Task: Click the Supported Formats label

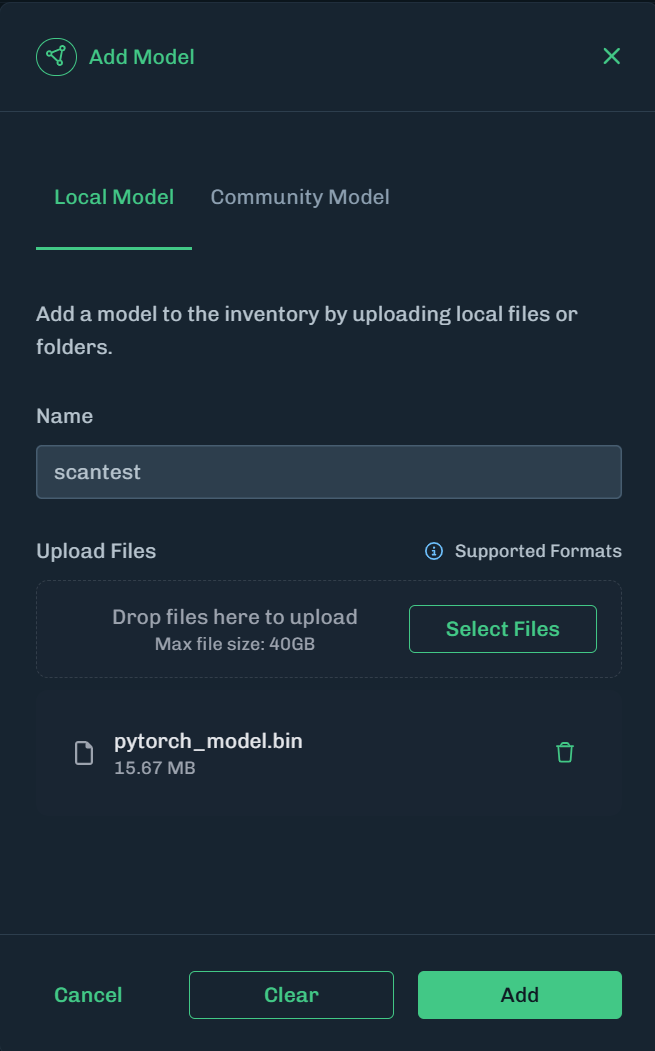Action: click(538, 550)
